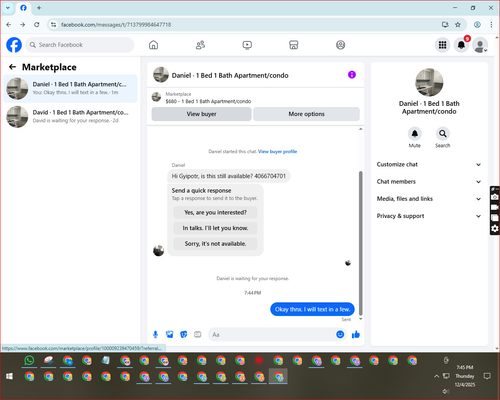Click the Search Facebook field
Image resolution: width=500 pixels, height=400 pixels.
[x=80, y=45]
